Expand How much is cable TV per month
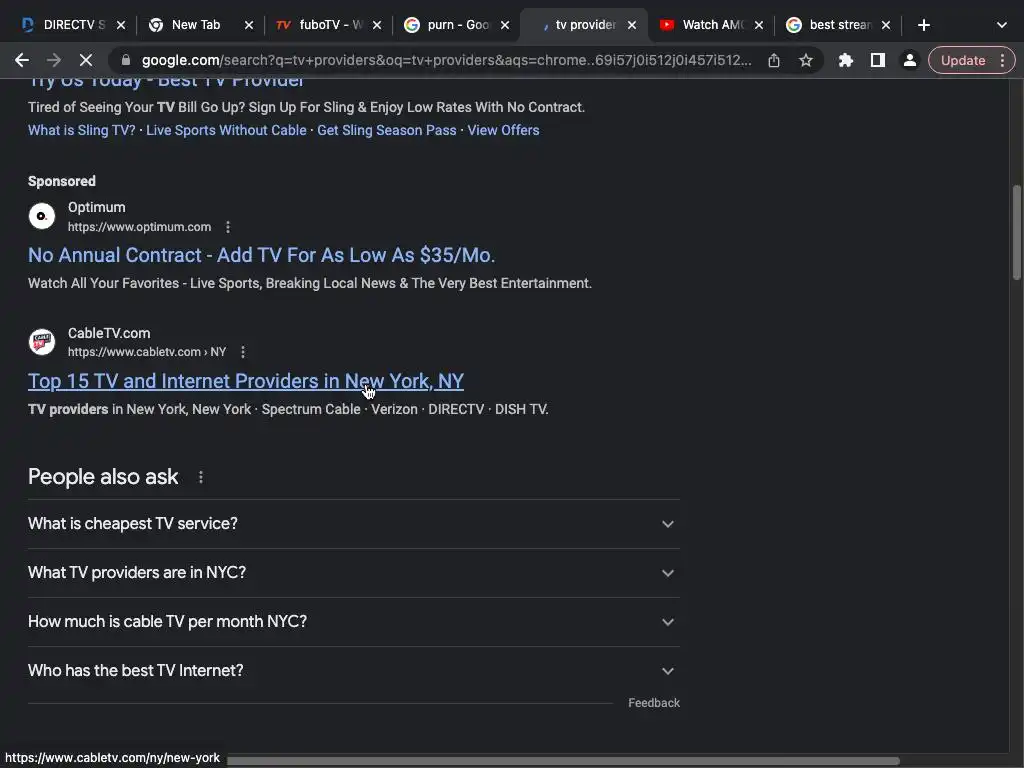Viewport: 1024px width, 768px height. (353, 622)
